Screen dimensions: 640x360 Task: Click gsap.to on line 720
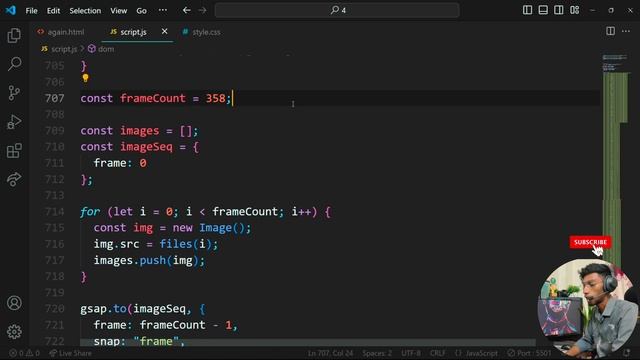(x=103, y=309)
